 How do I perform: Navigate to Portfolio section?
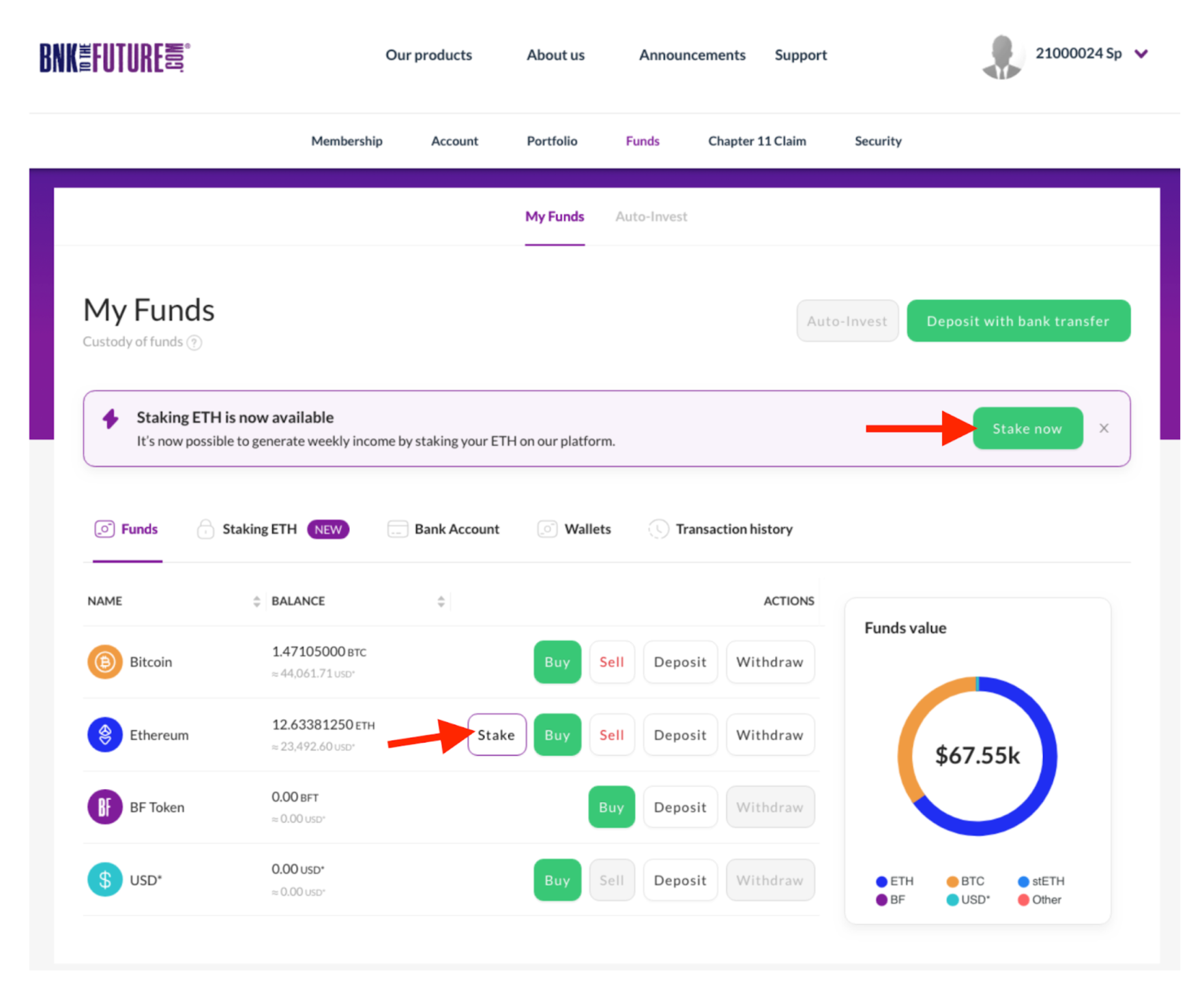(x=552, y=141)
